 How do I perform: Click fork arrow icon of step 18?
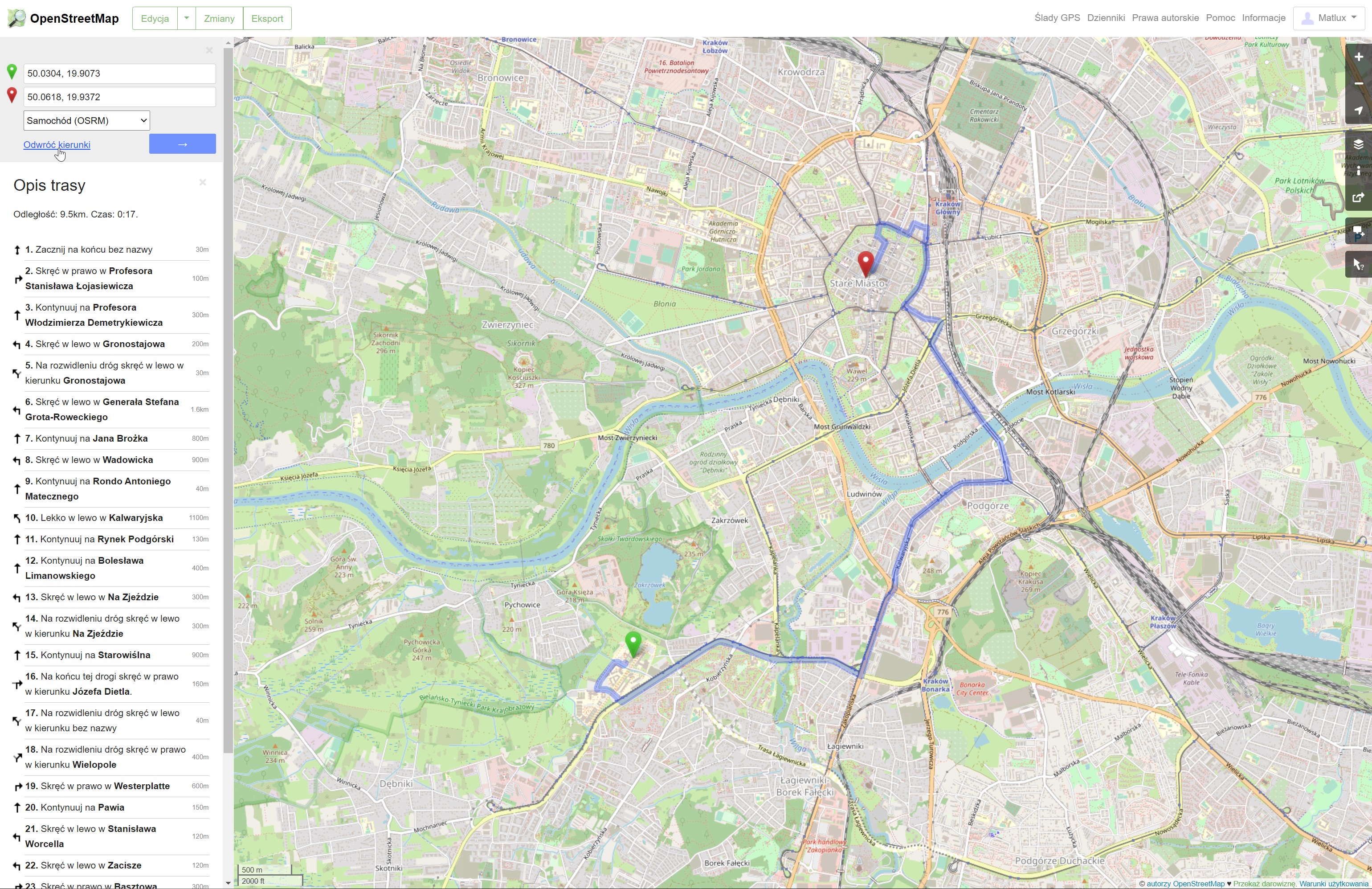(x=17, y=758)
